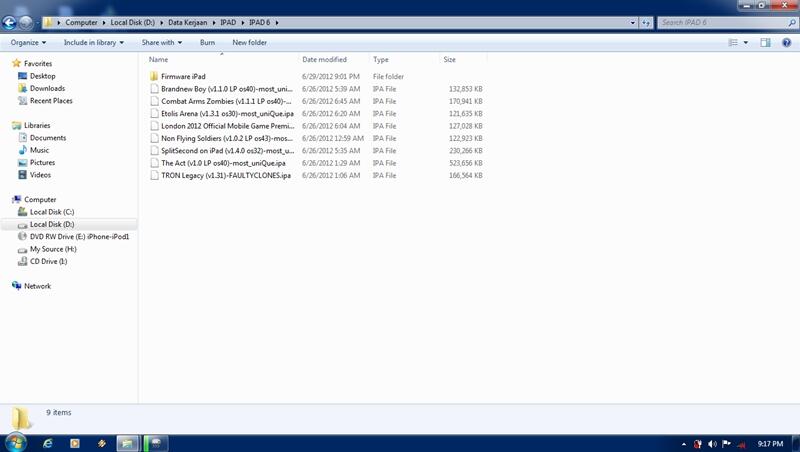Click Local Disk (D:) breadcrumb segment
Viewport: 800px width, 452px height.
(132, 22)
